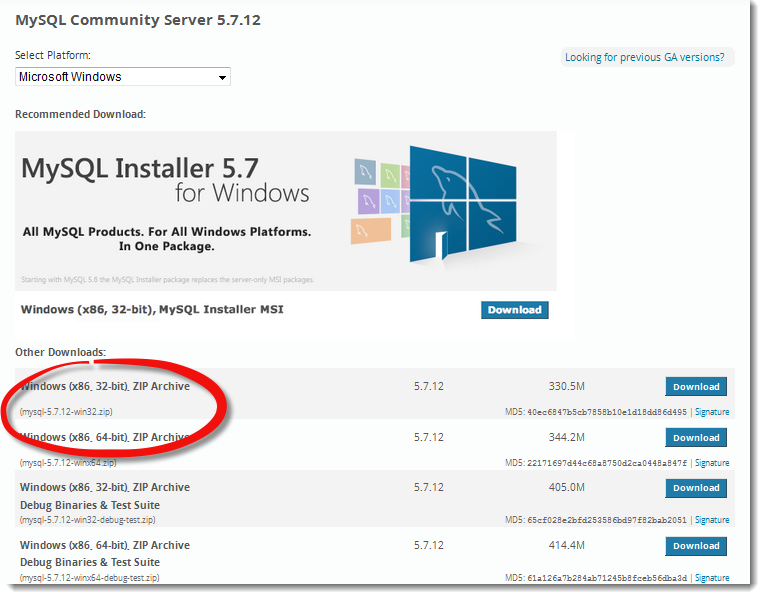Screen dimensions: 765x599
Task: Download the 64-bit Debug Binaries ZIP (414.4M)
Action: coord(696,546)
